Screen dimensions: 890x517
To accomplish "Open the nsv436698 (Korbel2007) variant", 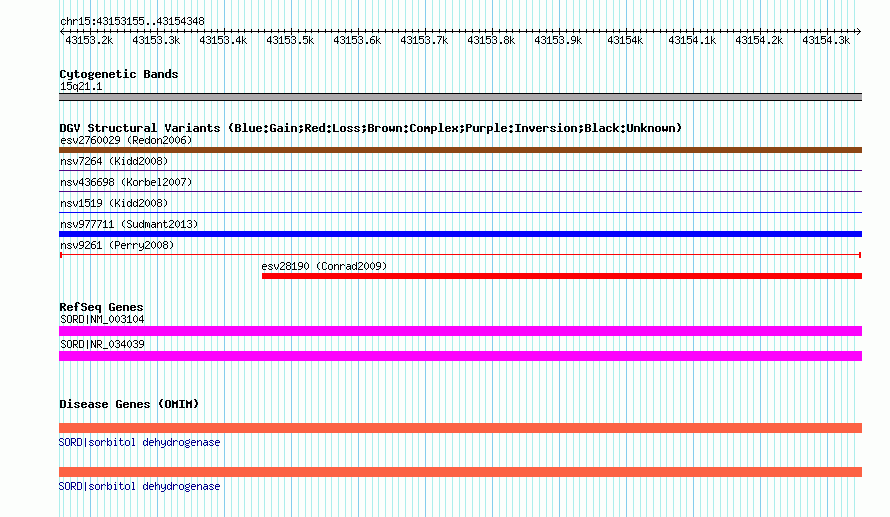I will pos(126,182).
